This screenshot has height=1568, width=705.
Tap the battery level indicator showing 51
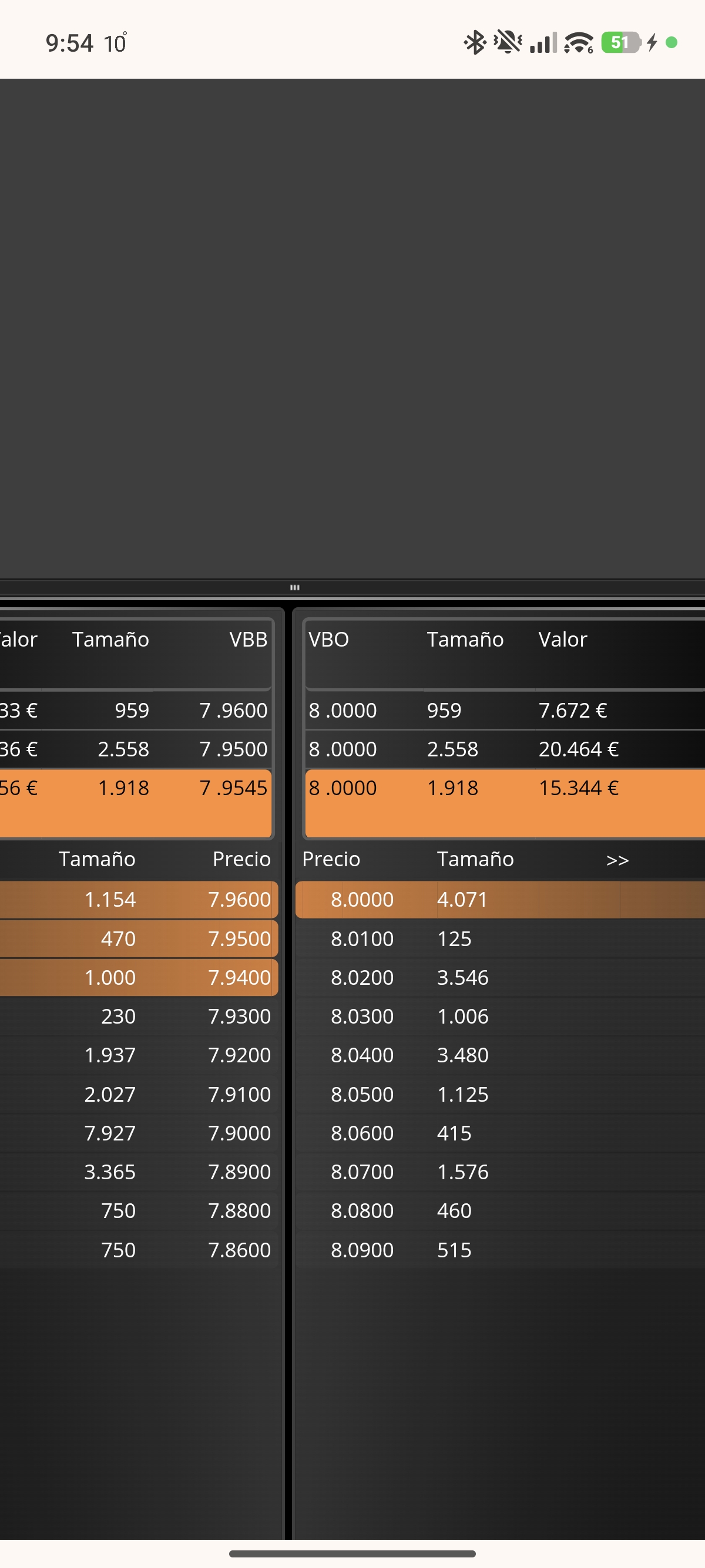click(620, 43)
